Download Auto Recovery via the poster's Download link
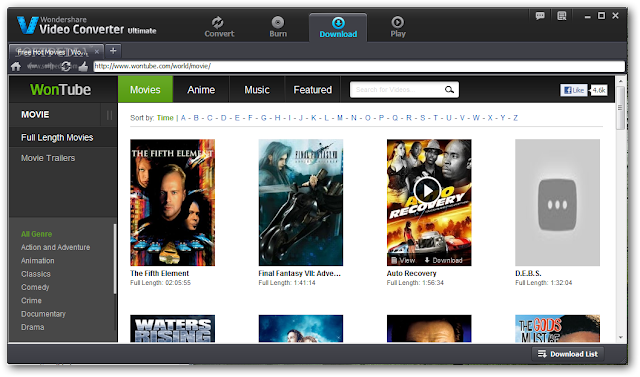 tap(444, 260)
